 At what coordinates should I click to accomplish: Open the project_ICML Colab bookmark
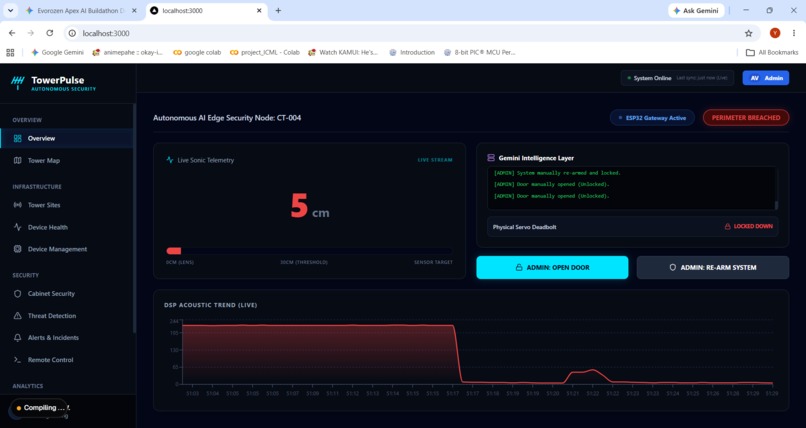(x=265, y=52)
